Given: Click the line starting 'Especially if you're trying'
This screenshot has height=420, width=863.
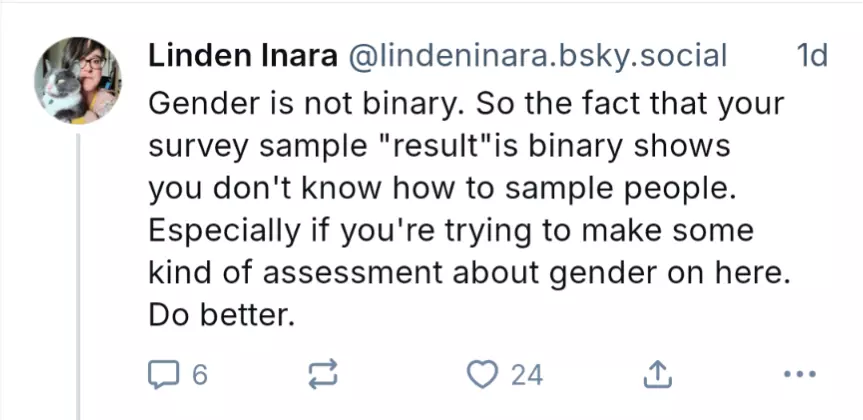Looking at the screenshot, I should point(450,230).
